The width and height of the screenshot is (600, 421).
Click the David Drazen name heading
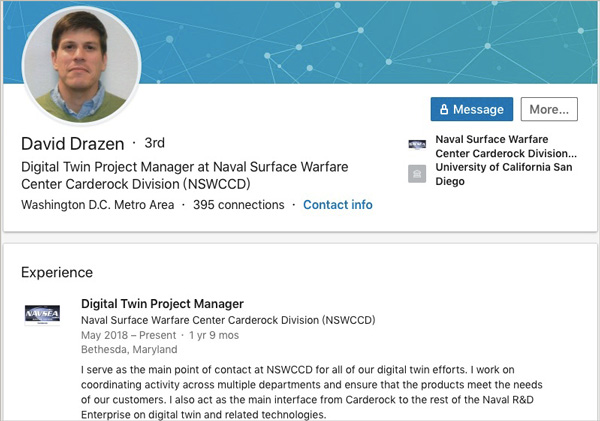(x=73, y=143)
